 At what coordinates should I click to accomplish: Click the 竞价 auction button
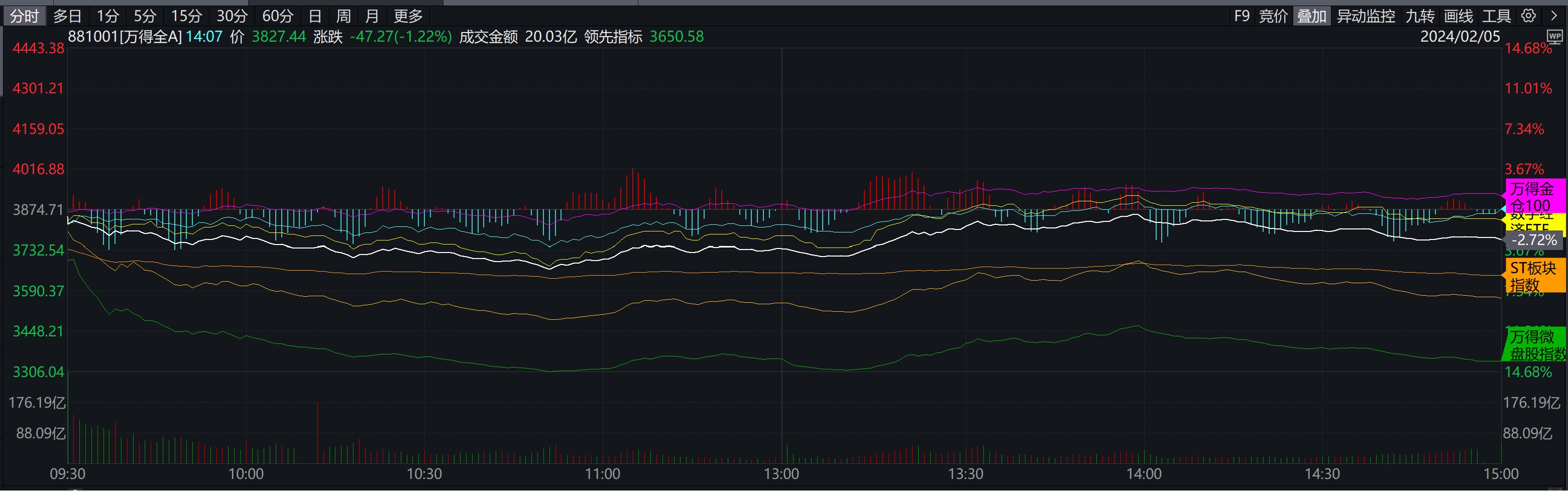[x=1273, y=16]
